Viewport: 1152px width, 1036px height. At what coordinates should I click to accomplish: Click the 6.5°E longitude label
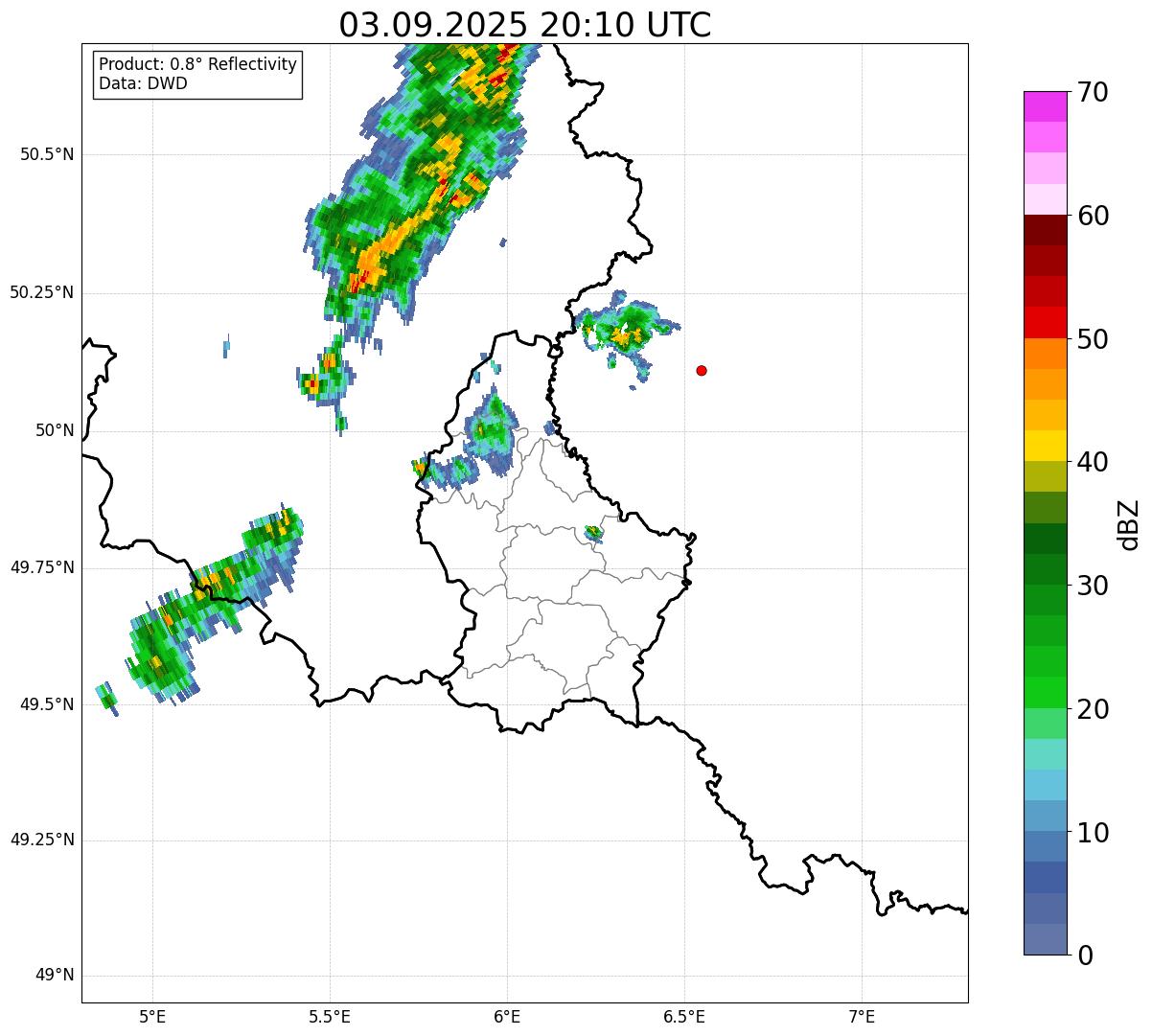[684, 1017]
